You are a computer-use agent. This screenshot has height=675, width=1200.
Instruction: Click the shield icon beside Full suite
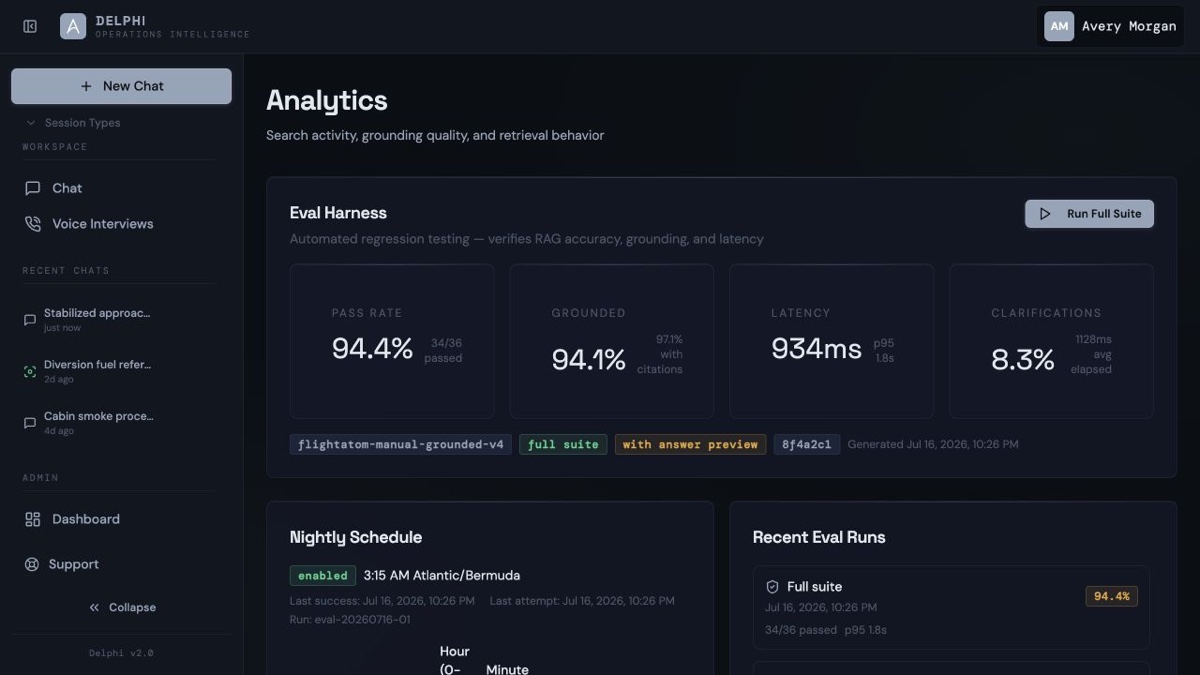tap(772, 587)
